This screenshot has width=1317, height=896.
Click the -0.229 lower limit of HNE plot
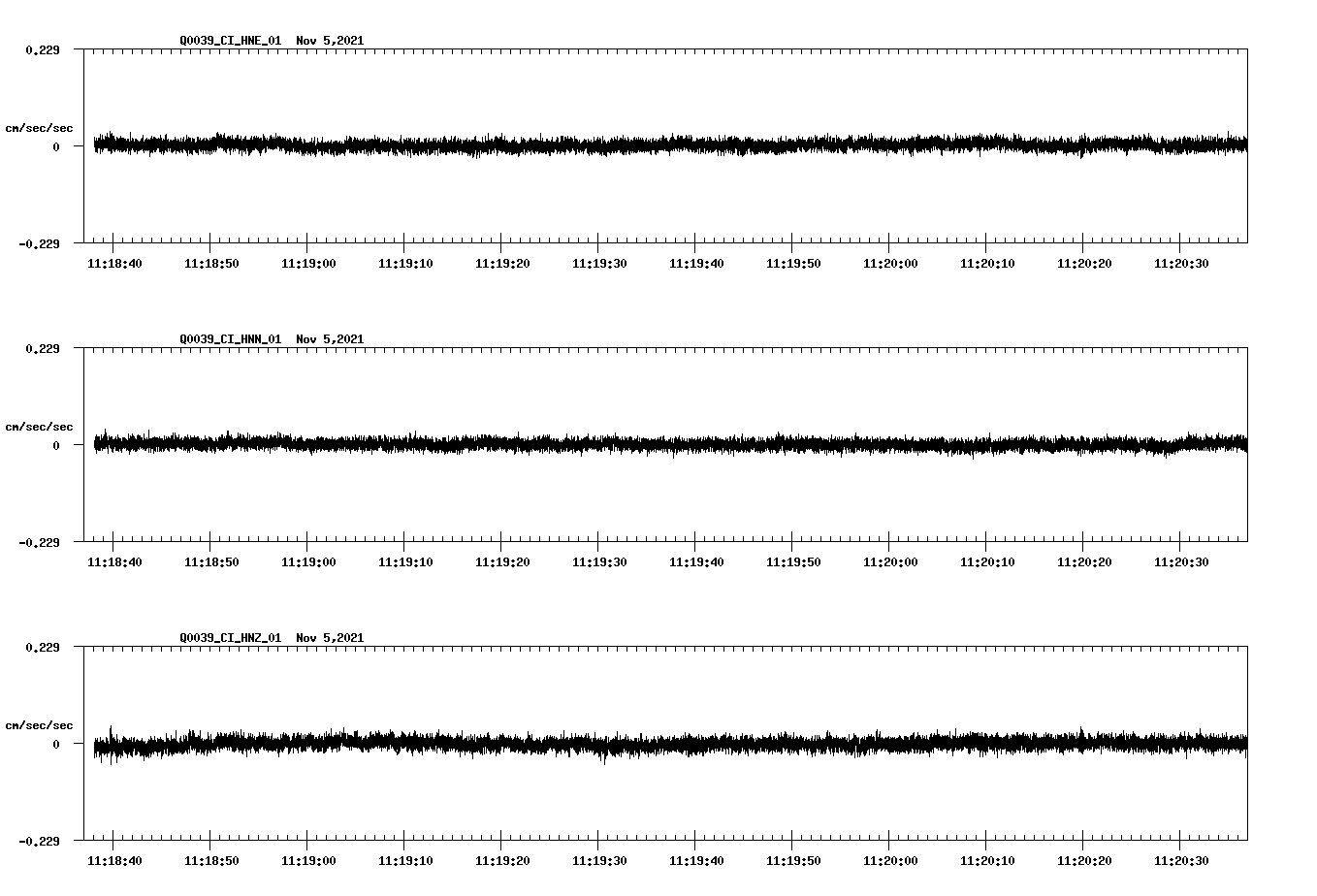tap(39, 243)
